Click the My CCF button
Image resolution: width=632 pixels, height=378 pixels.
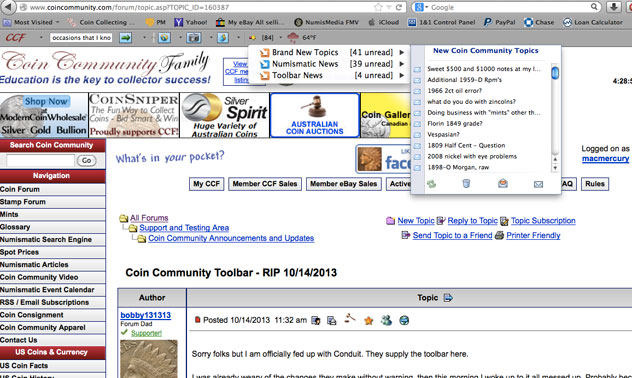[206, 184]
